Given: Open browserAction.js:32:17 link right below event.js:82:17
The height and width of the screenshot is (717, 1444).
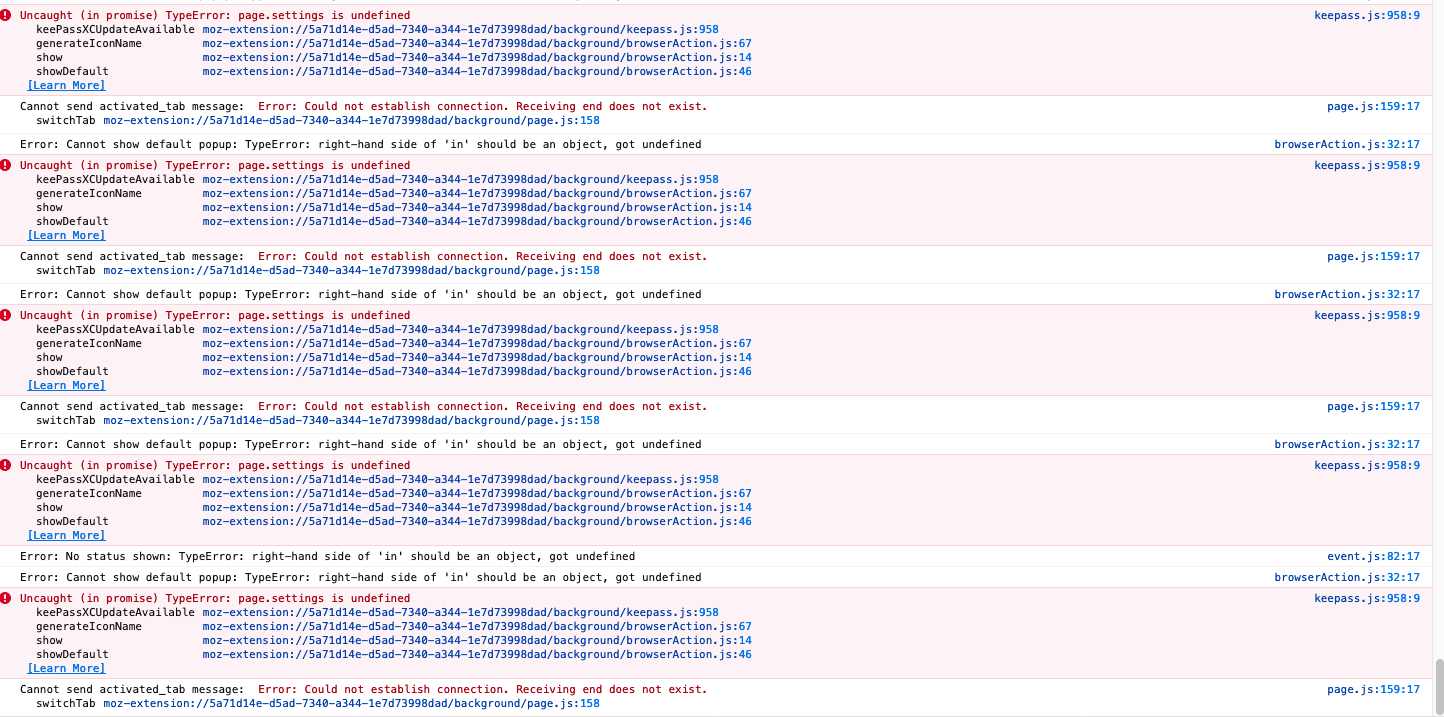Looking at the screenshot, I should (1347, 577).
